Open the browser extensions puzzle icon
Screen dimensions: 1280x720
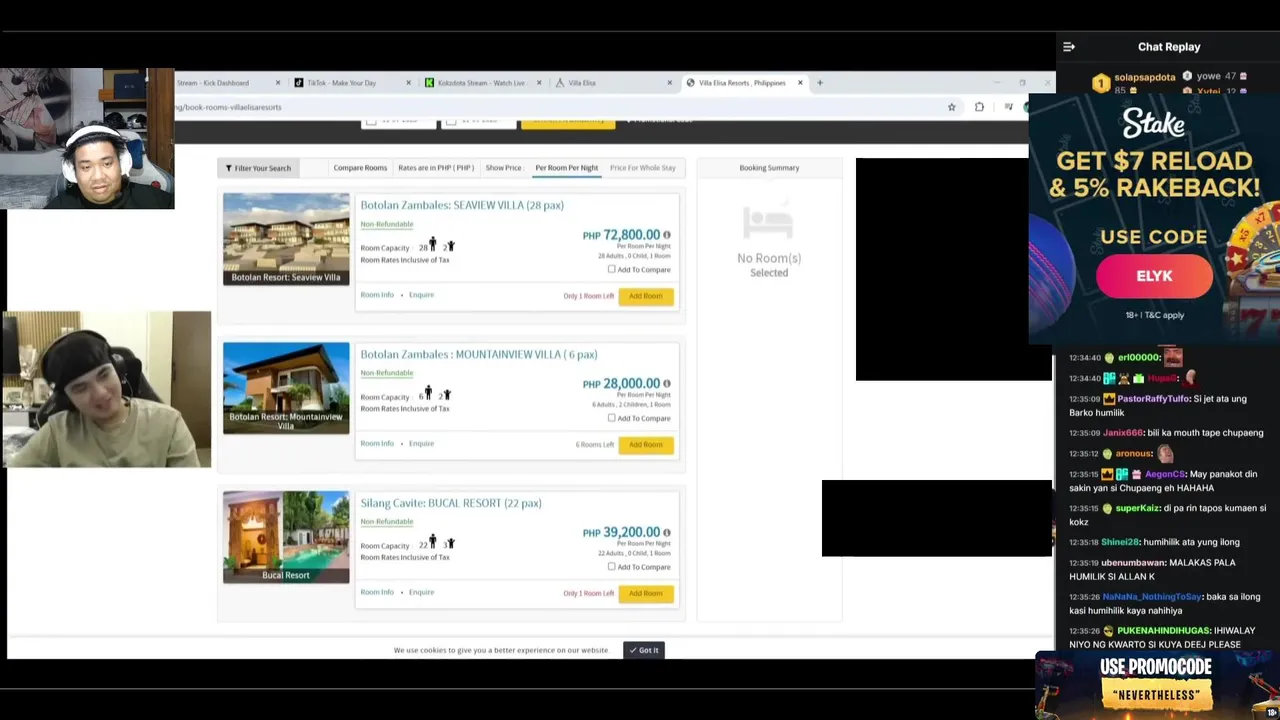coord(979,107)
